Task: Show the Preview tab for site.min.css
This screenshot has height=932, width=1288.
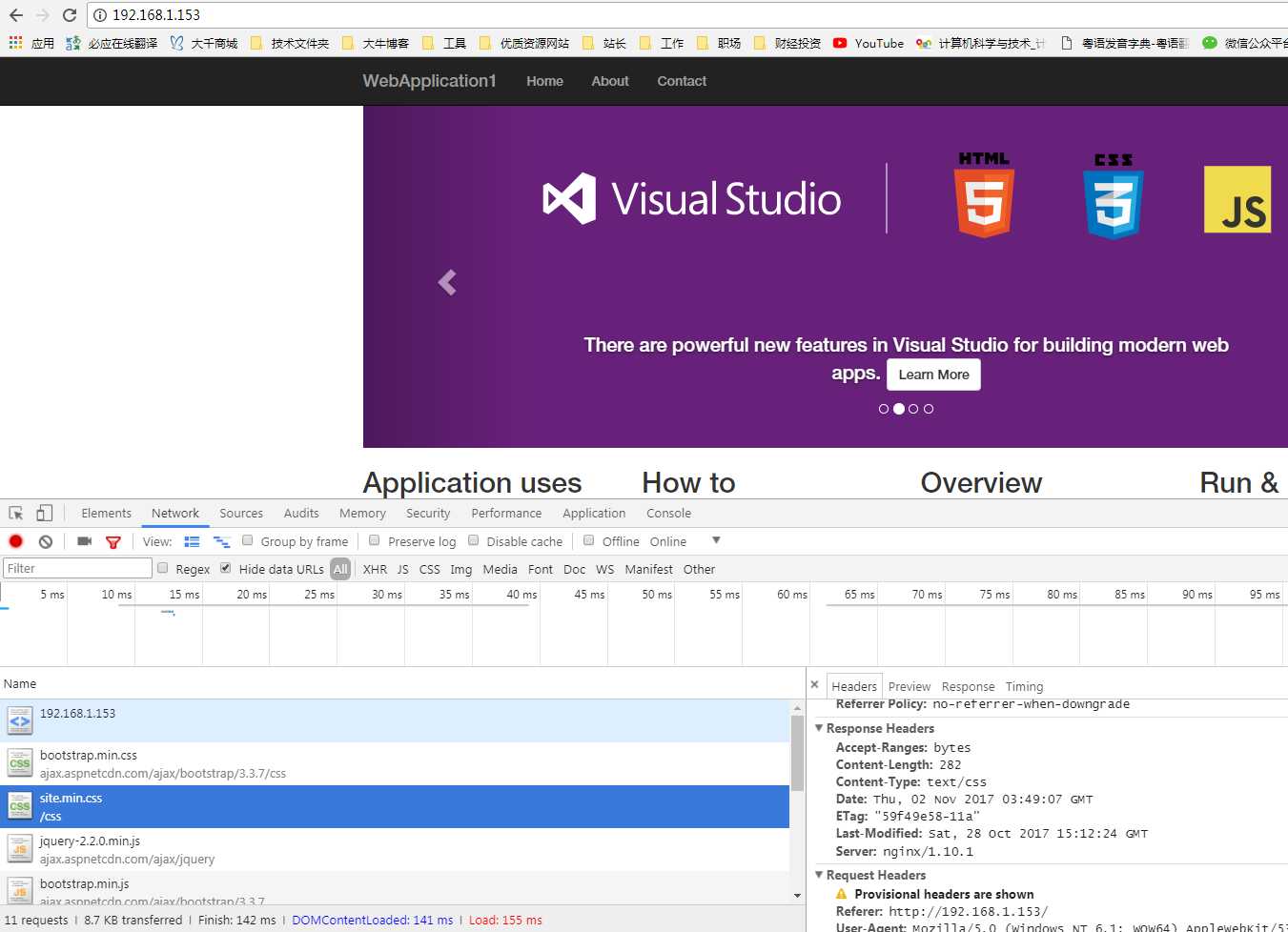Action: [910, 686]
